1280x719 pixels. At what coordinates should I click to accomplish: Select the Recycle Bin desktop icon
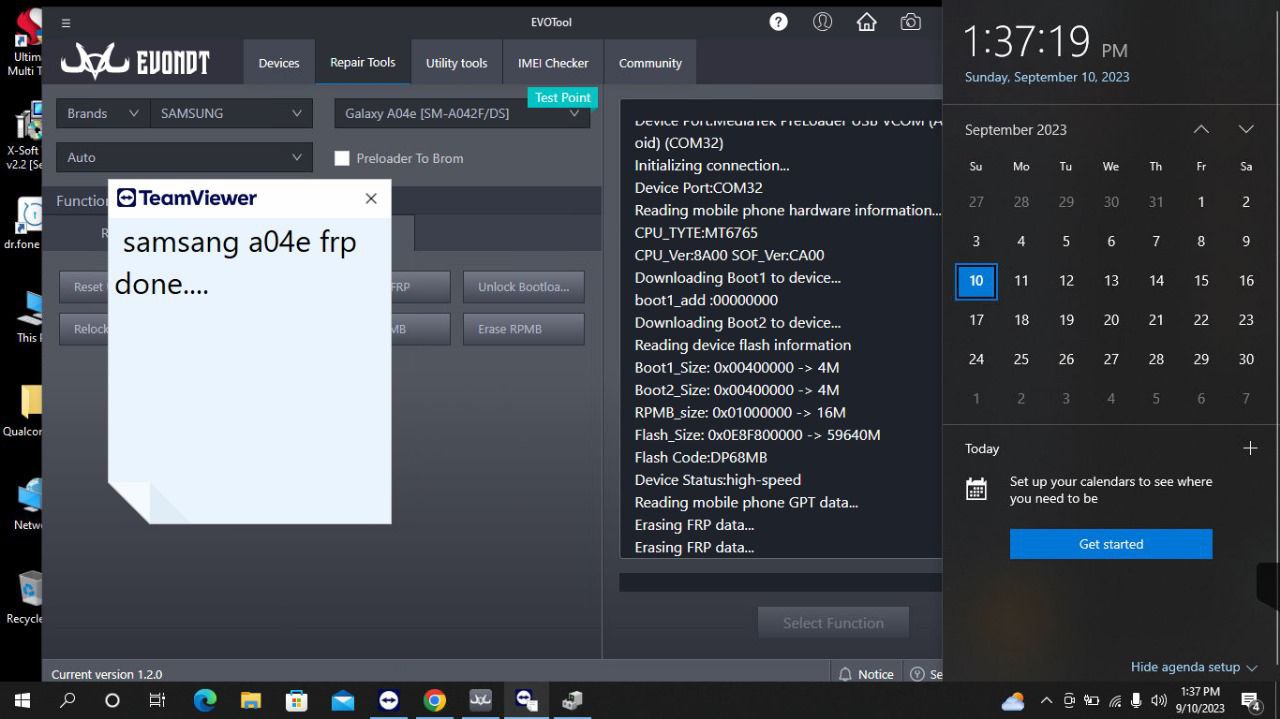(x=28, y=597)
